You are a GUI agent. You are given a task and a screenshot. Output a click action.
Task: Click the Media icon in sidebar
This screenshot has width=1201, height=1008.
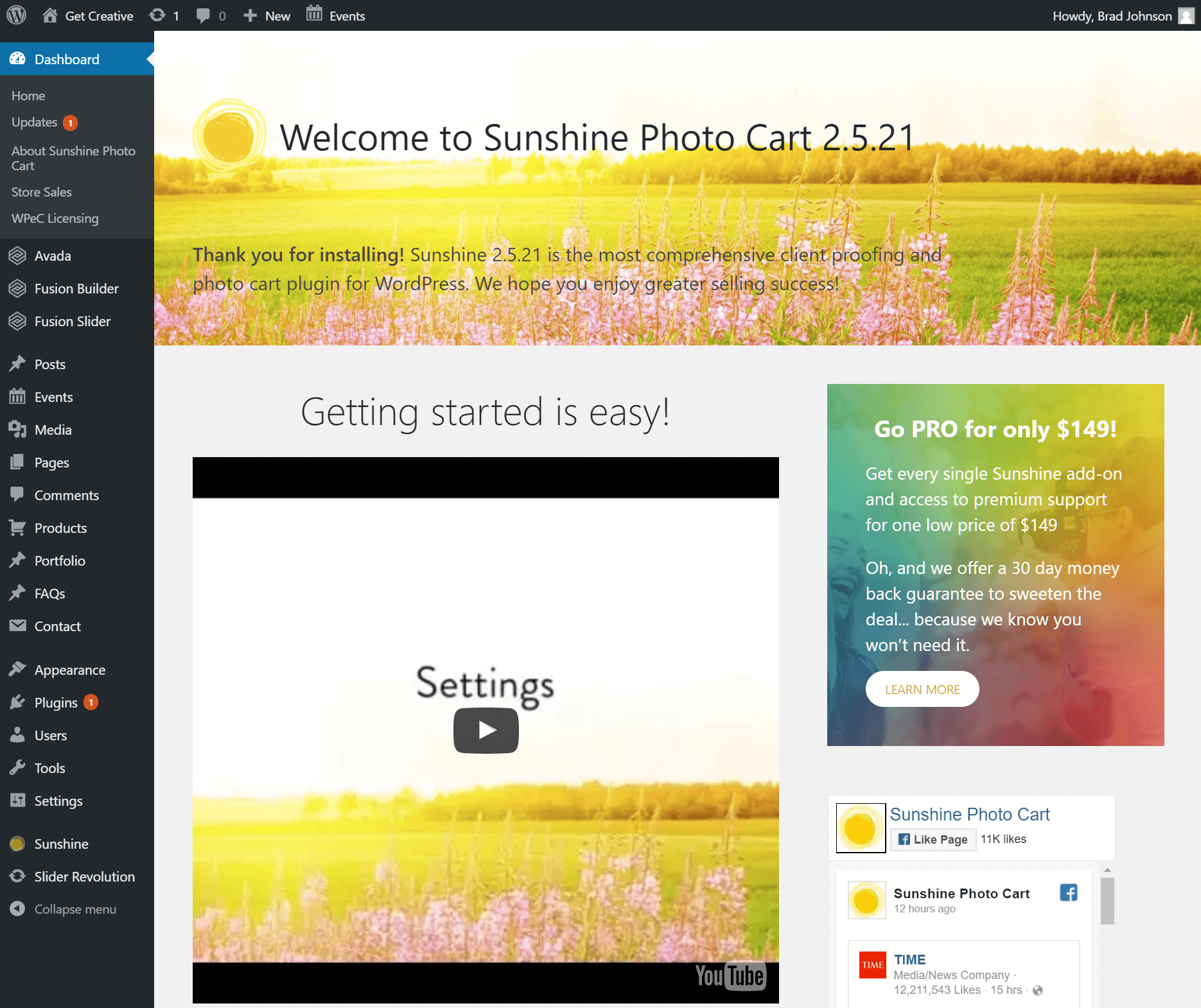pos(17,430)
